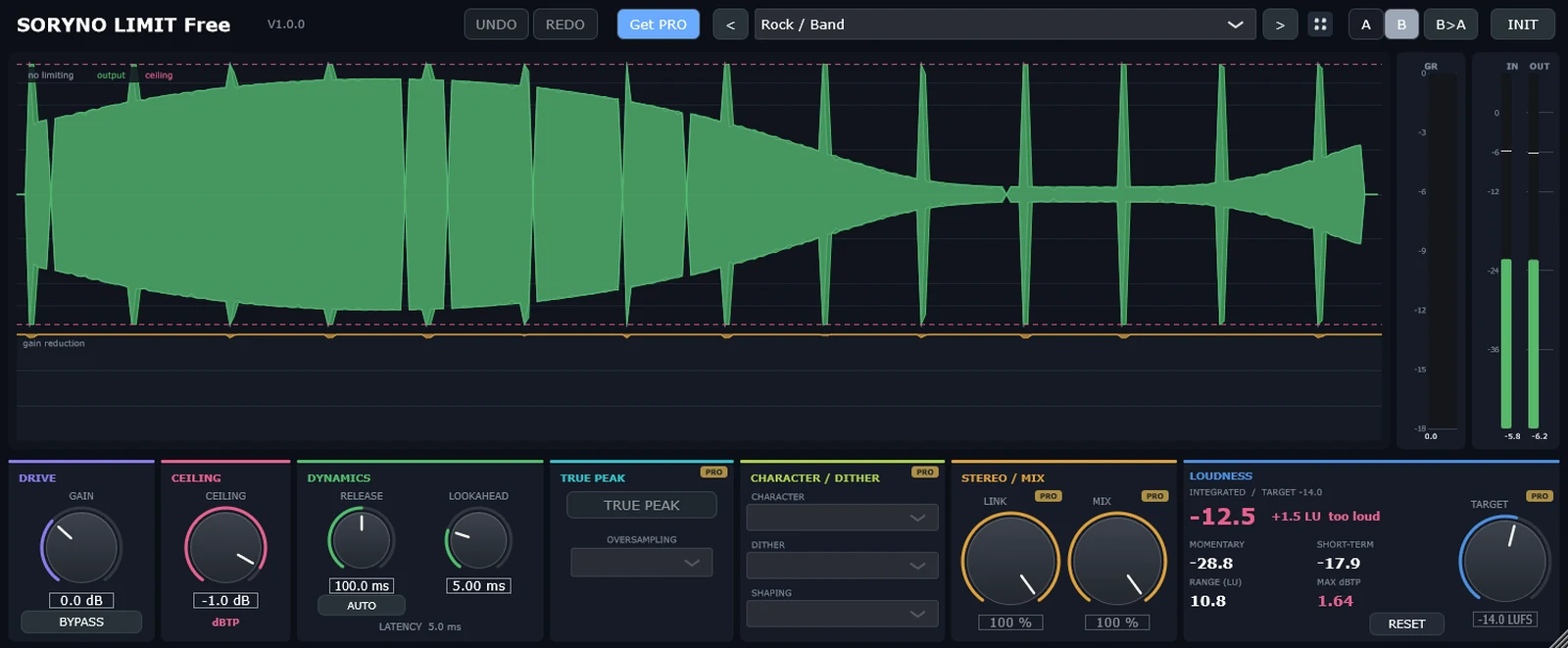Viewport: 1568px width, 648px height.
Task: Select compare slot A
Action: click(x=1366, y=25)
